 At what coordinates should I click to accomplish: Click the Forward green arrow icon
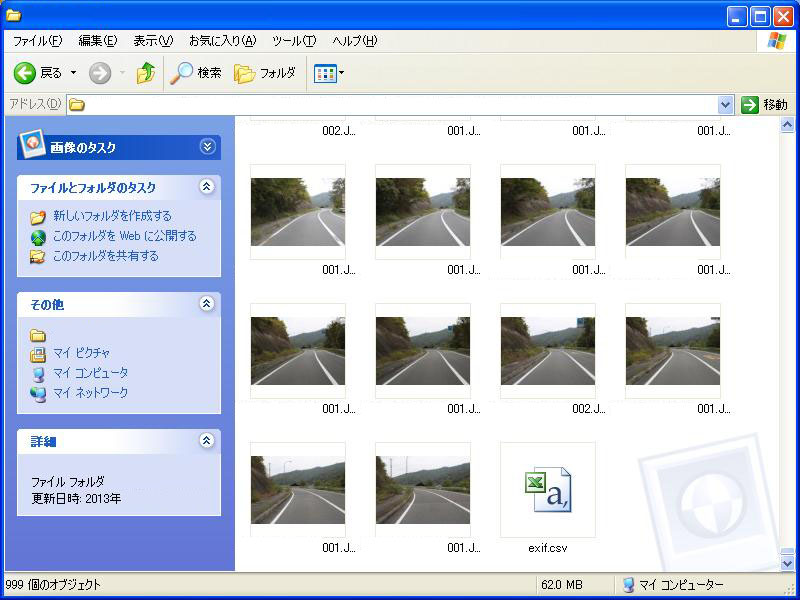(x=100, y=73)
